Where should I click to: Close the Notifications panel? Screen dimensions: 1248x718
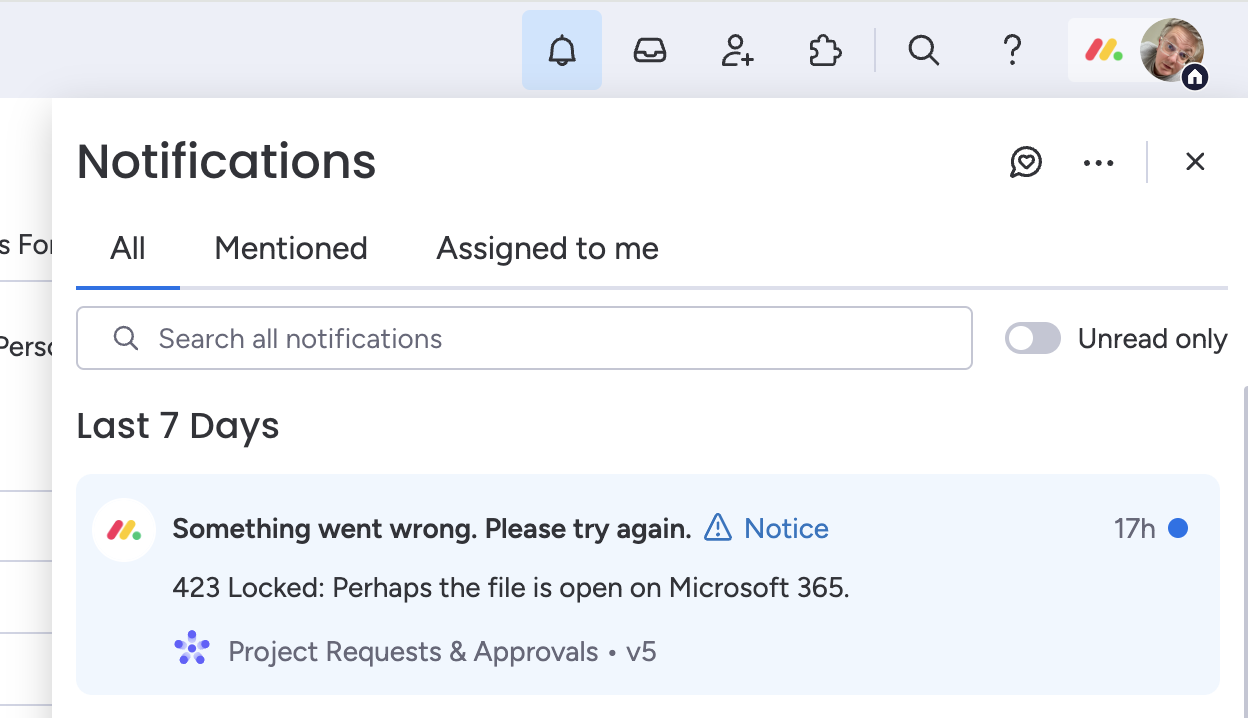pyautogui.click(x=1195, y=162)
